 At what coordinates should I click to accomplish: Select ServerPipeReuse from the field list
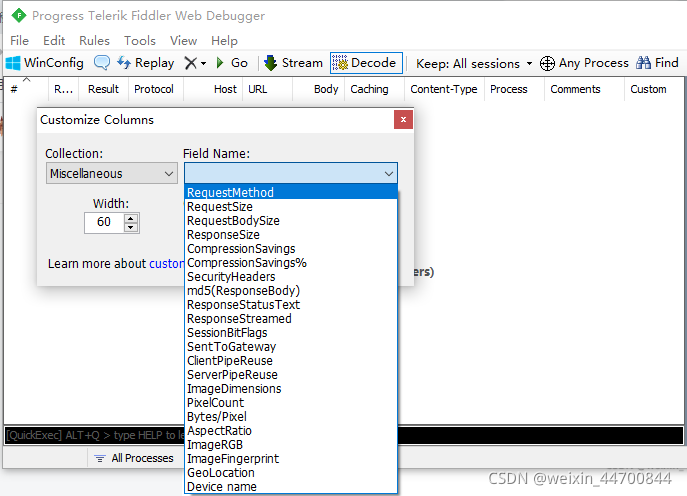point(291,375)
